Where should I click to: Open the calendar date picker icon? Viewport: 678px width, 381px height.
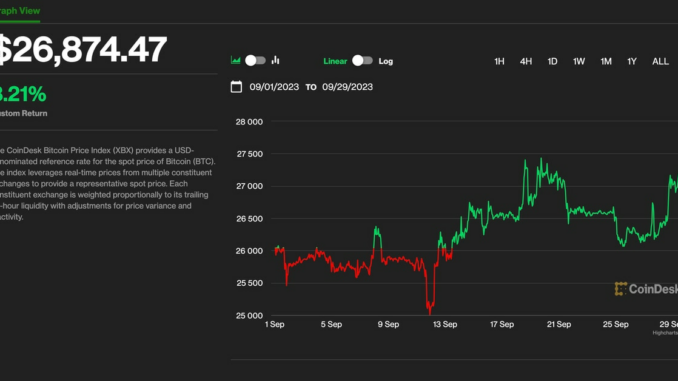pos(236,87)
